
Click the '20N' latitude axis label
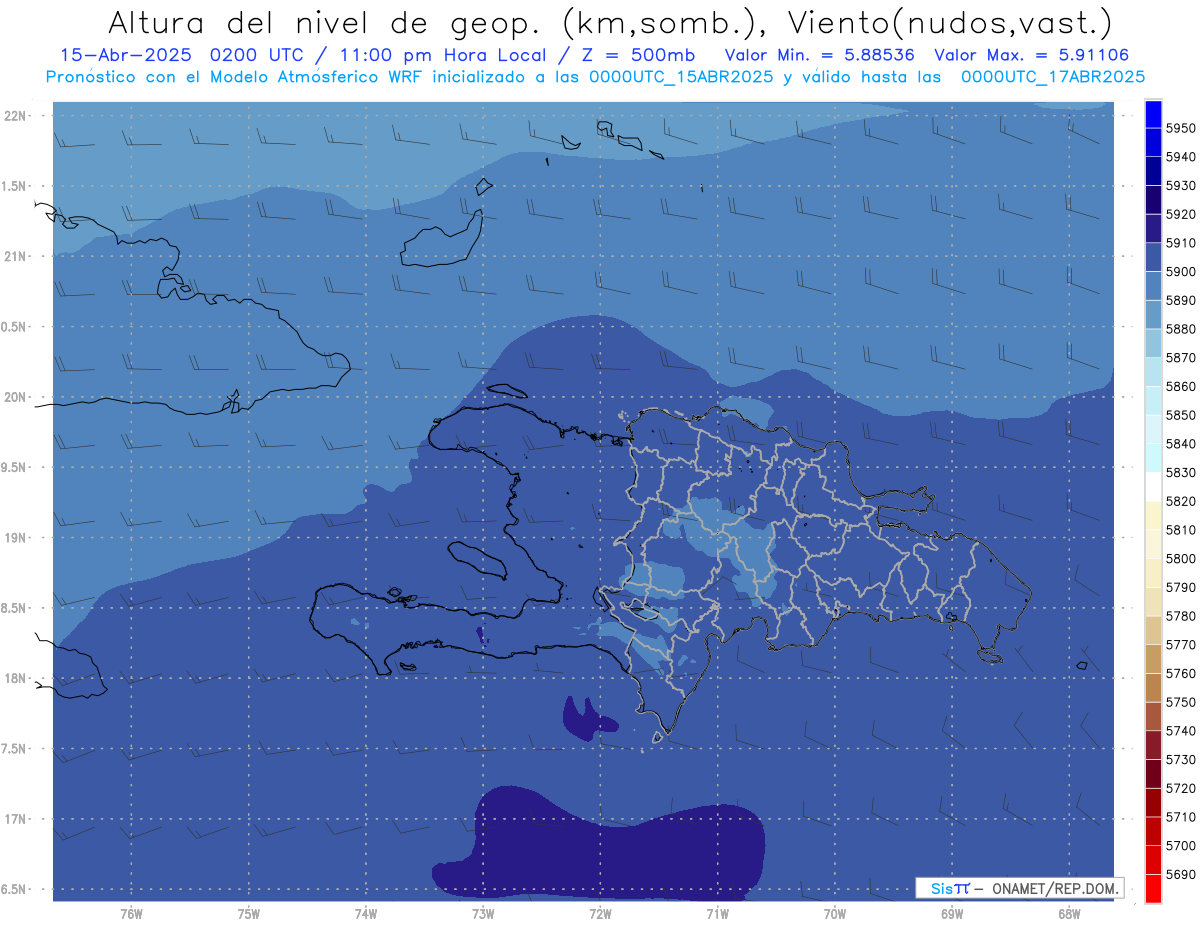coord(16,398)
